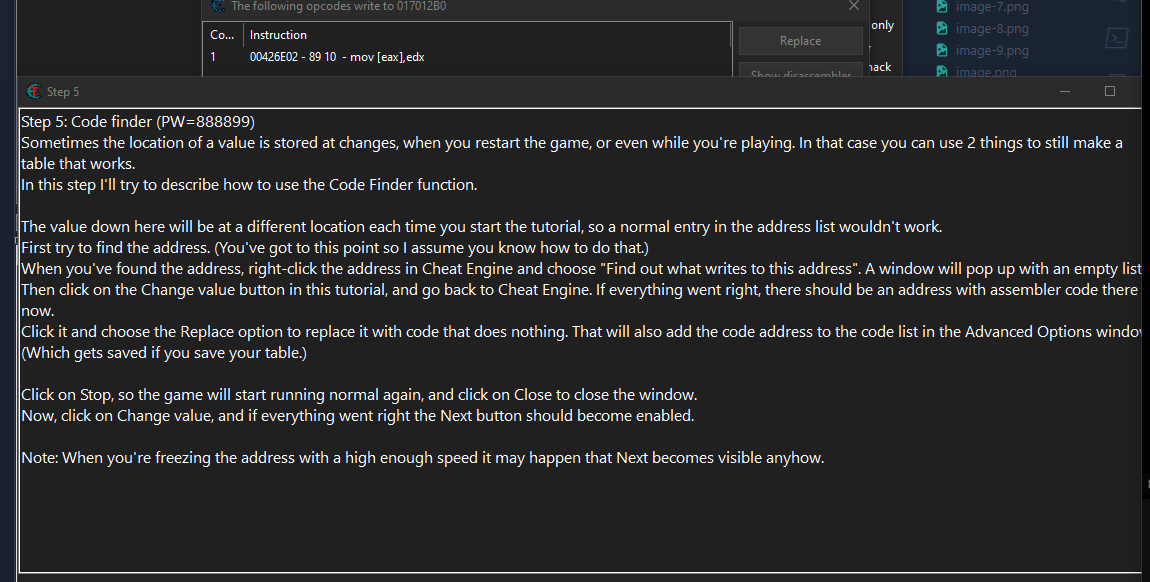Select the image.png filename in file list
Screen dimensions: 1150x582
point(986,72)
